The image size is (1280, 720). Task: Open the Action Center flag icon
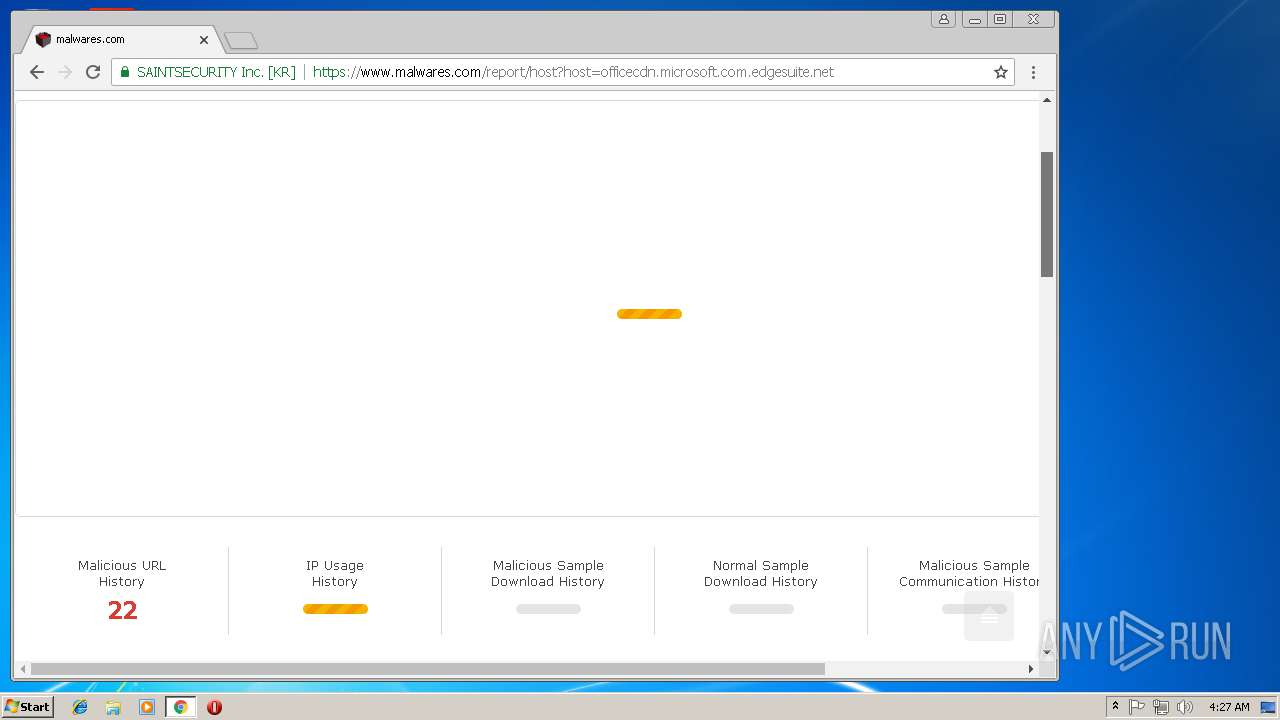1137,707
